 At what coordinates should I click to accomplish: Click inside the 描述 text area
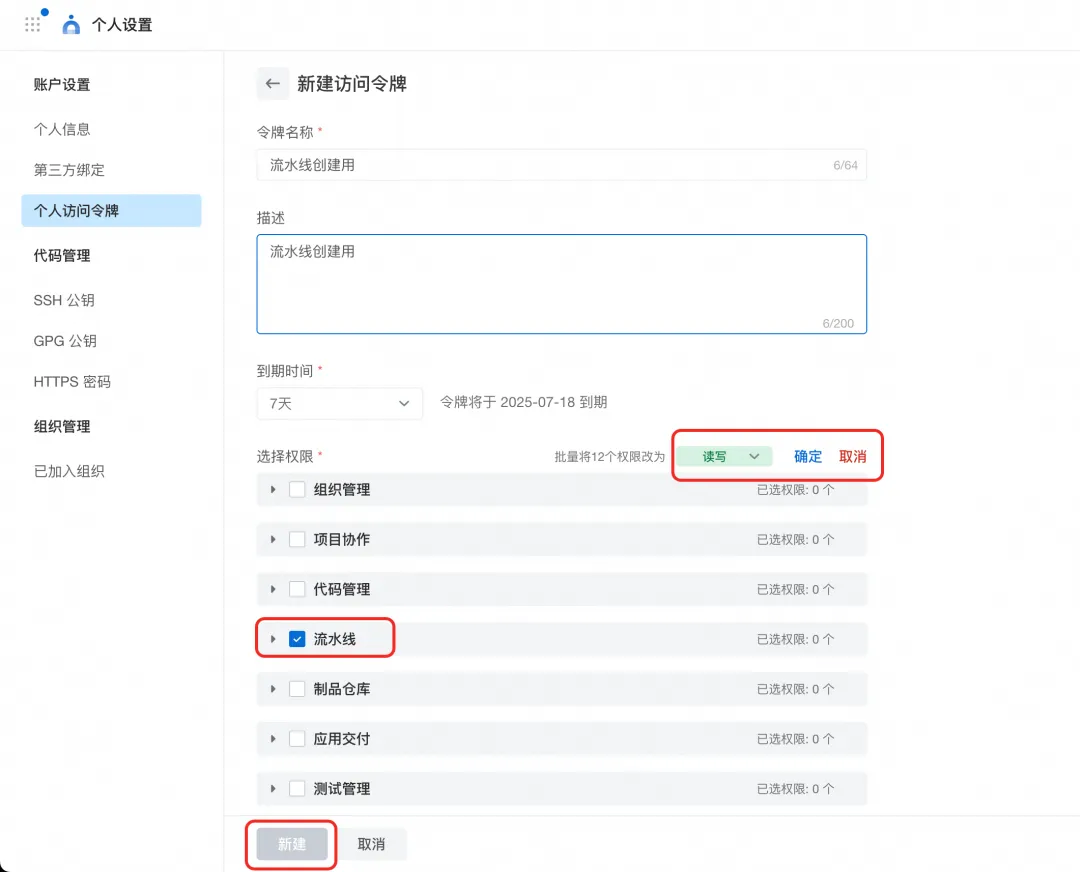coord(561,284)
